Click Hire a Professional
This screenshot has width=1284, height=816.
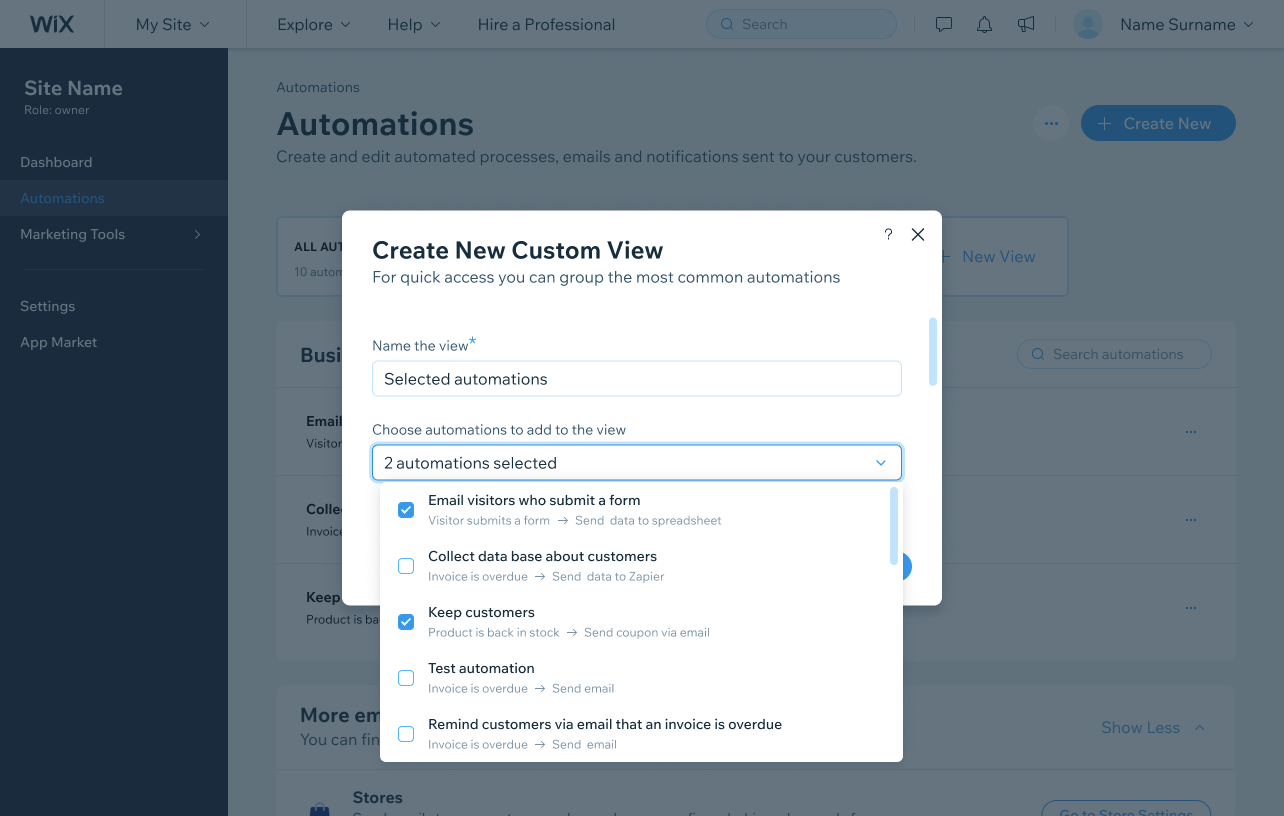(x=546, y=24)
